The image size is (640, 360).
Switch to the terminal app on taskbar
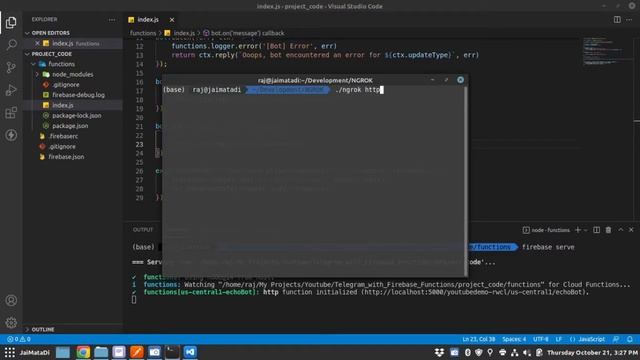tap(172, 352)
